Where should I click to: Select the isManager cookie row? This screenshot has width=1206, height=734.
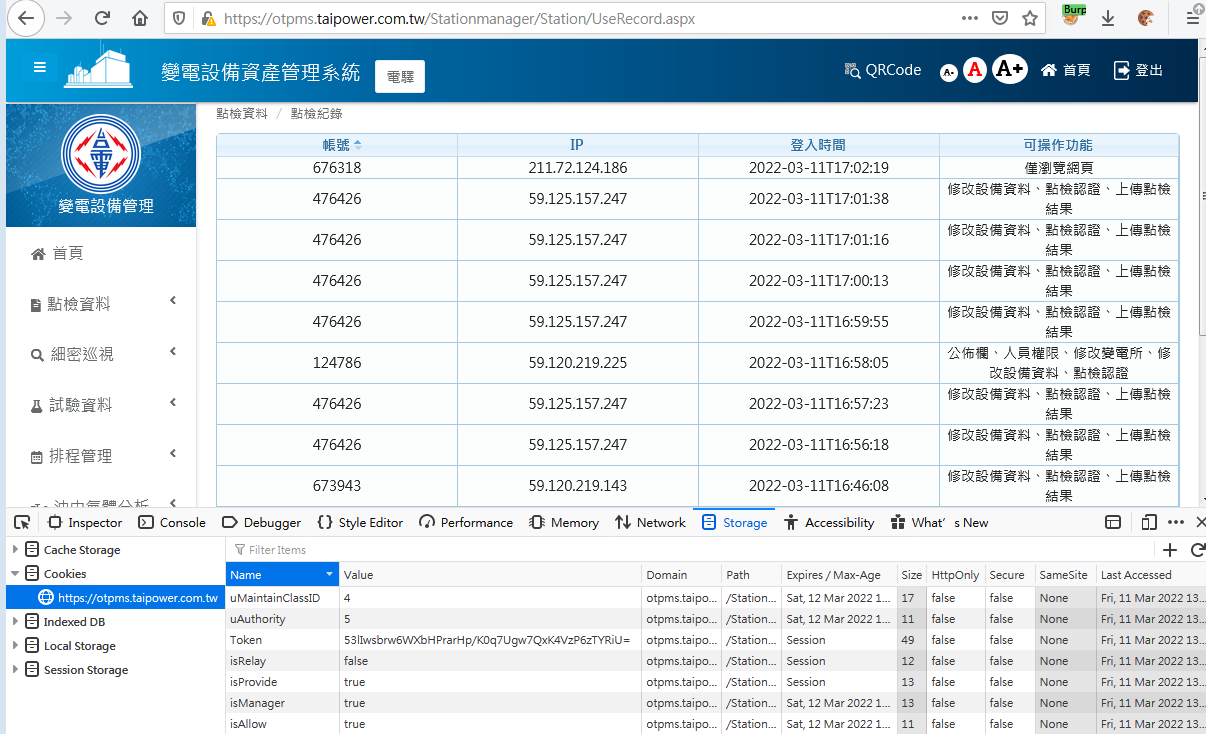coord(716,703)
